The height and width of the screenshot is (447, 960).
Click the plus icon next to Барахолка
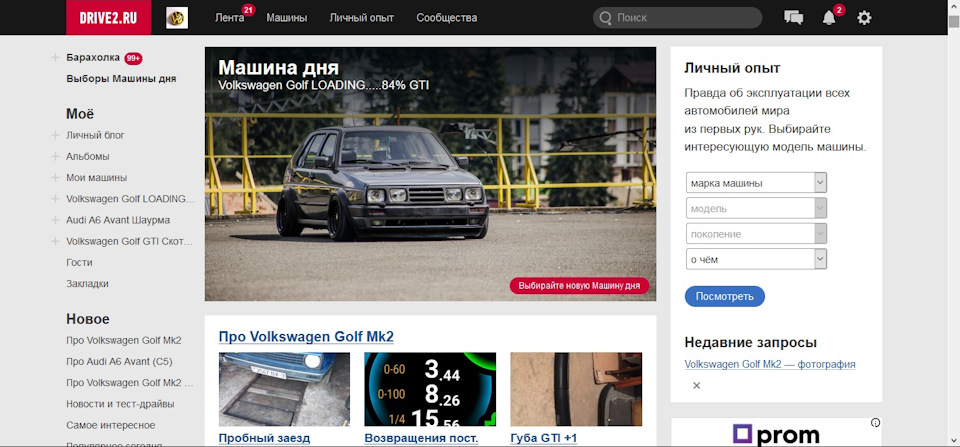point(55,58)
